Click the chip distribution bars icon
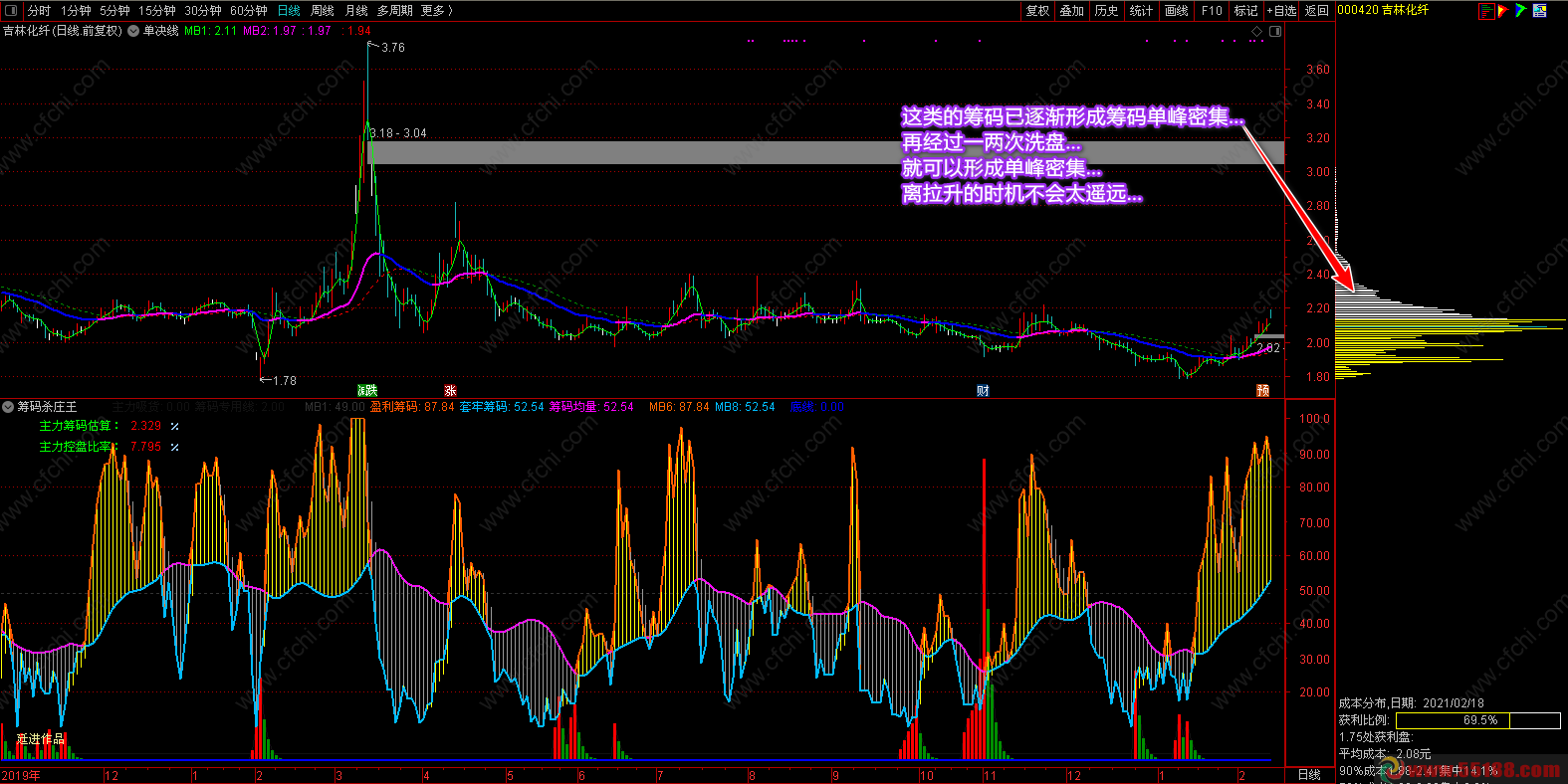The image size is (1568, 784). (x=1486, y=10)
